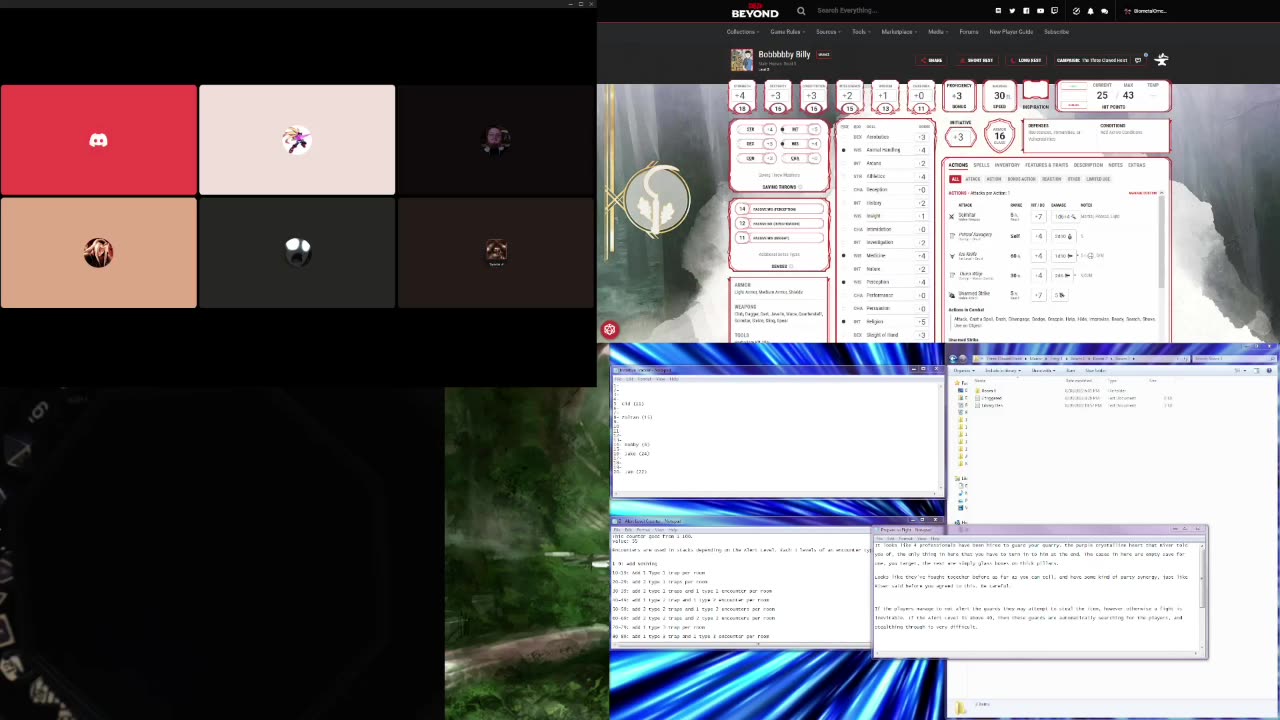
Task: Click the Initiative +3 box
Action: (960, 135)
